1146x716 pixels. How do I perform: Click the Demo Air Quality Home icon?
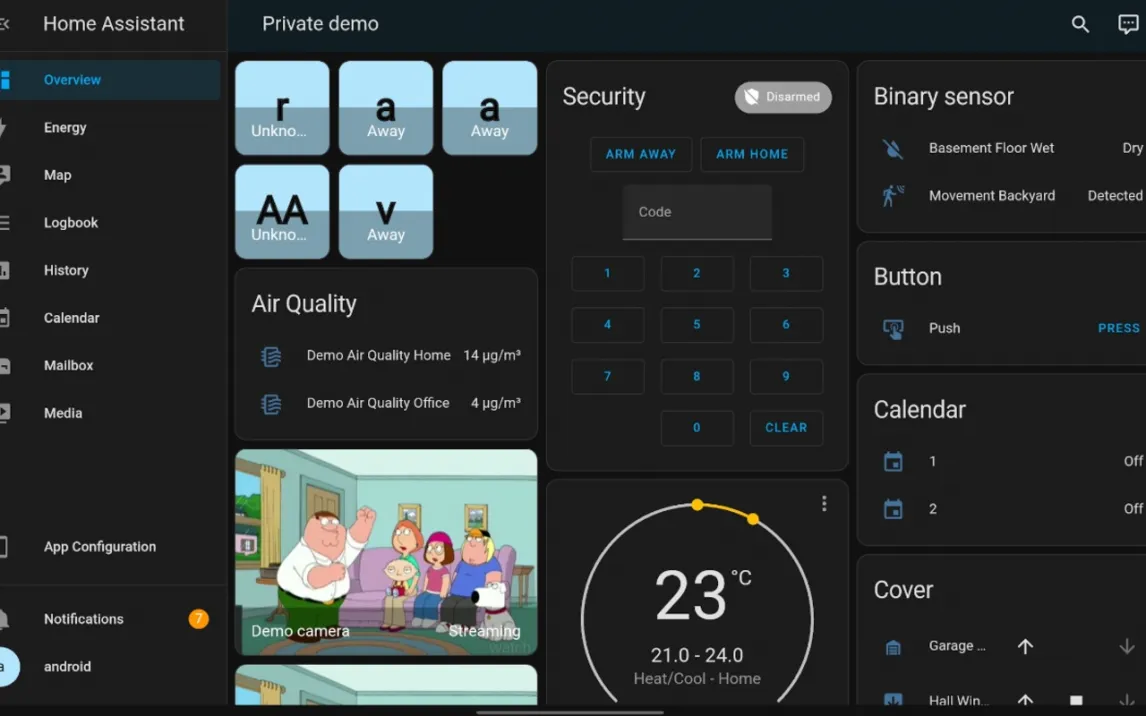[x=271, y=356]
